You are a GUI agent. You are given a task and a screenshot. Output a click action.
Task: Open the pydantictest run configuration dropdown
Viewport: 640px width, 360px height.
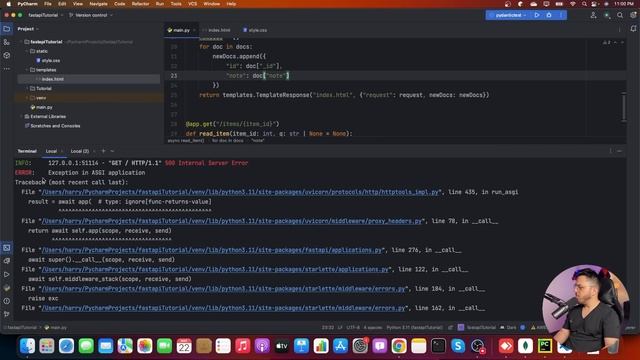[x=508, y=15]
